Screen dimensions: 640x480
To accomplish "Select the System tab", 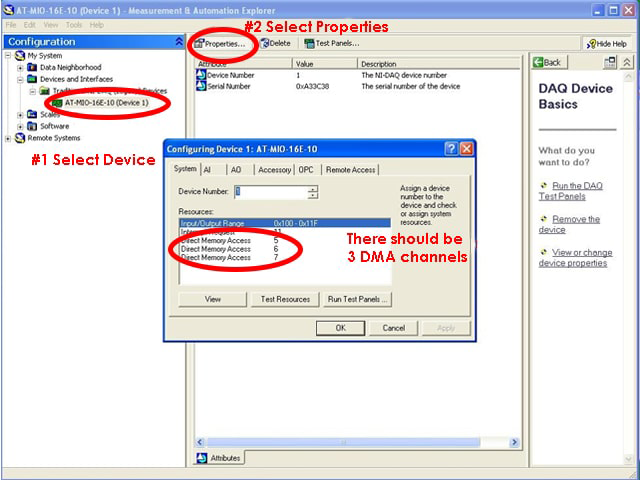I will 185,169.
